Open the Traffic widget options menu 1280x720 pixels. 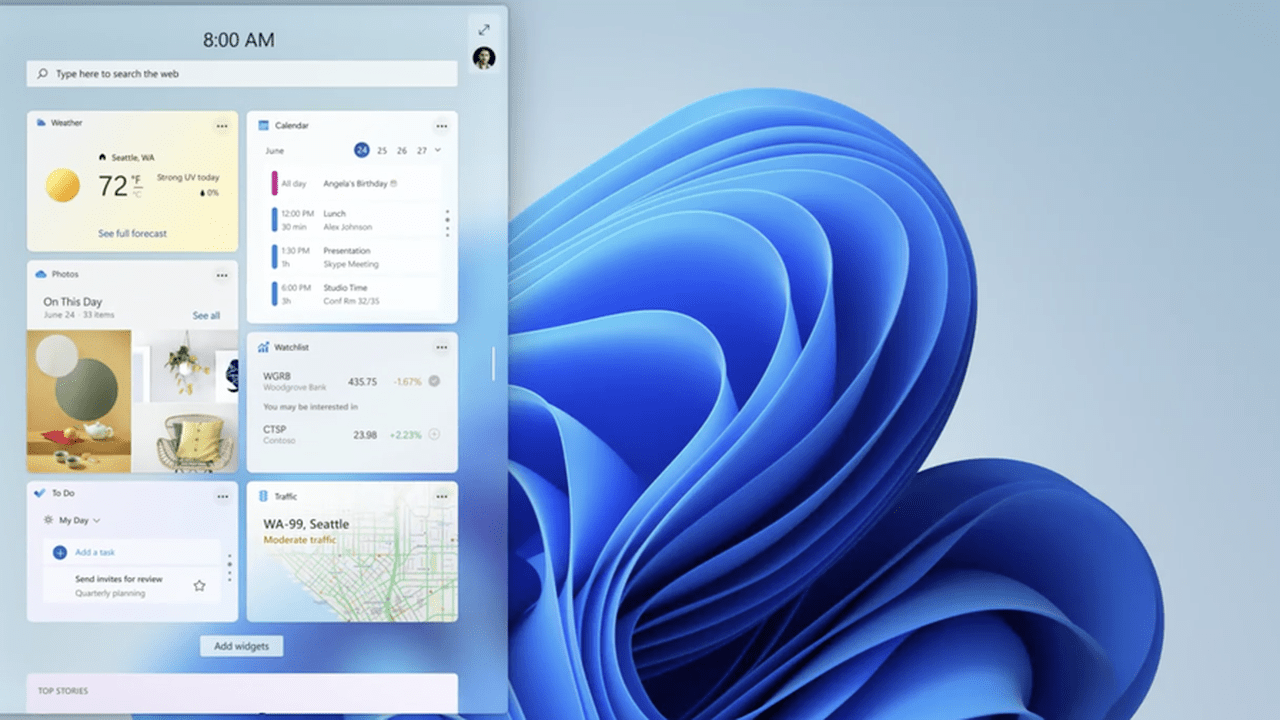pos(441,496)
